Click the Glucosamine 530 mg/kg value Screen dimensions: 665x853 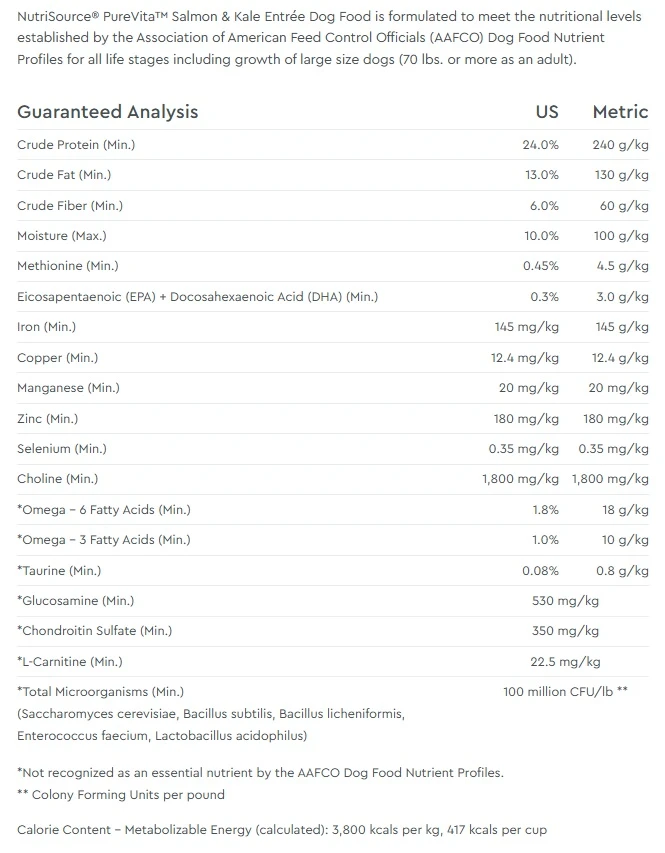click(565, 601)
